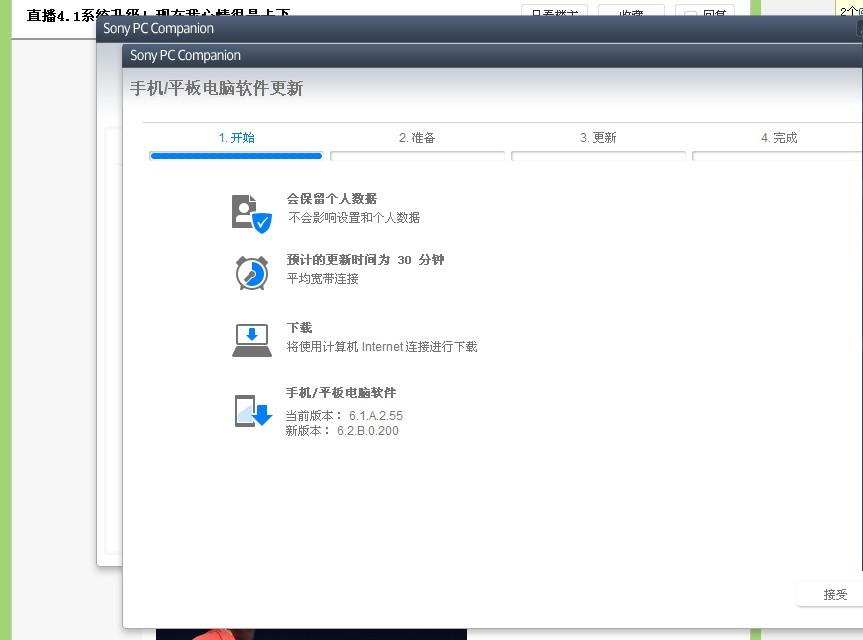Click the front Sony PC Companion title bar

pyautogui.click(x=493, y=56)
